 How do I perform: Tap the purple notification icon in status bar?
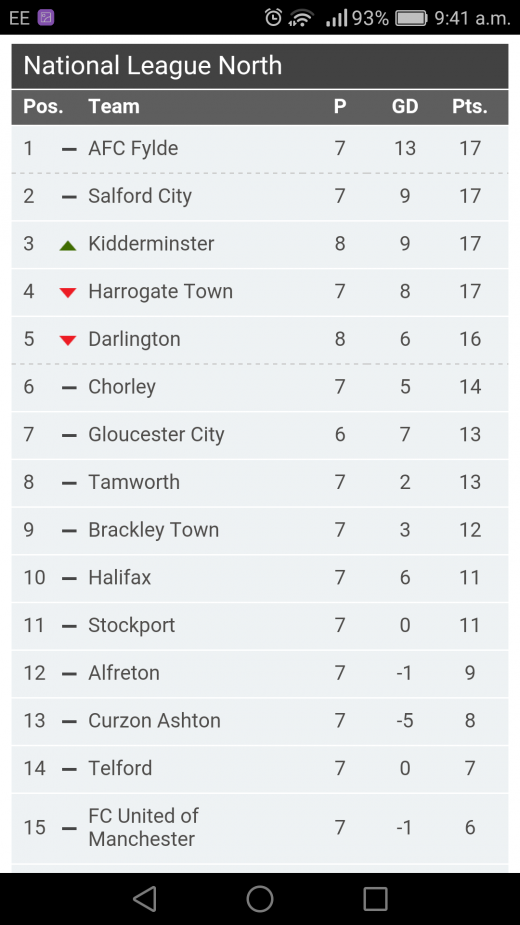tap(46, 18)
